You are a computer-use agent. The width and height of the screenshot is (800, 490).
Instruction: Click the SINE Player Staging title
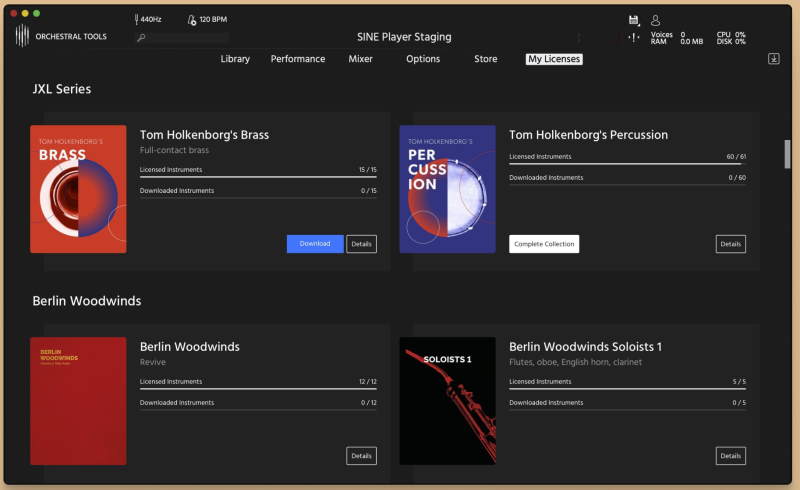404,37
